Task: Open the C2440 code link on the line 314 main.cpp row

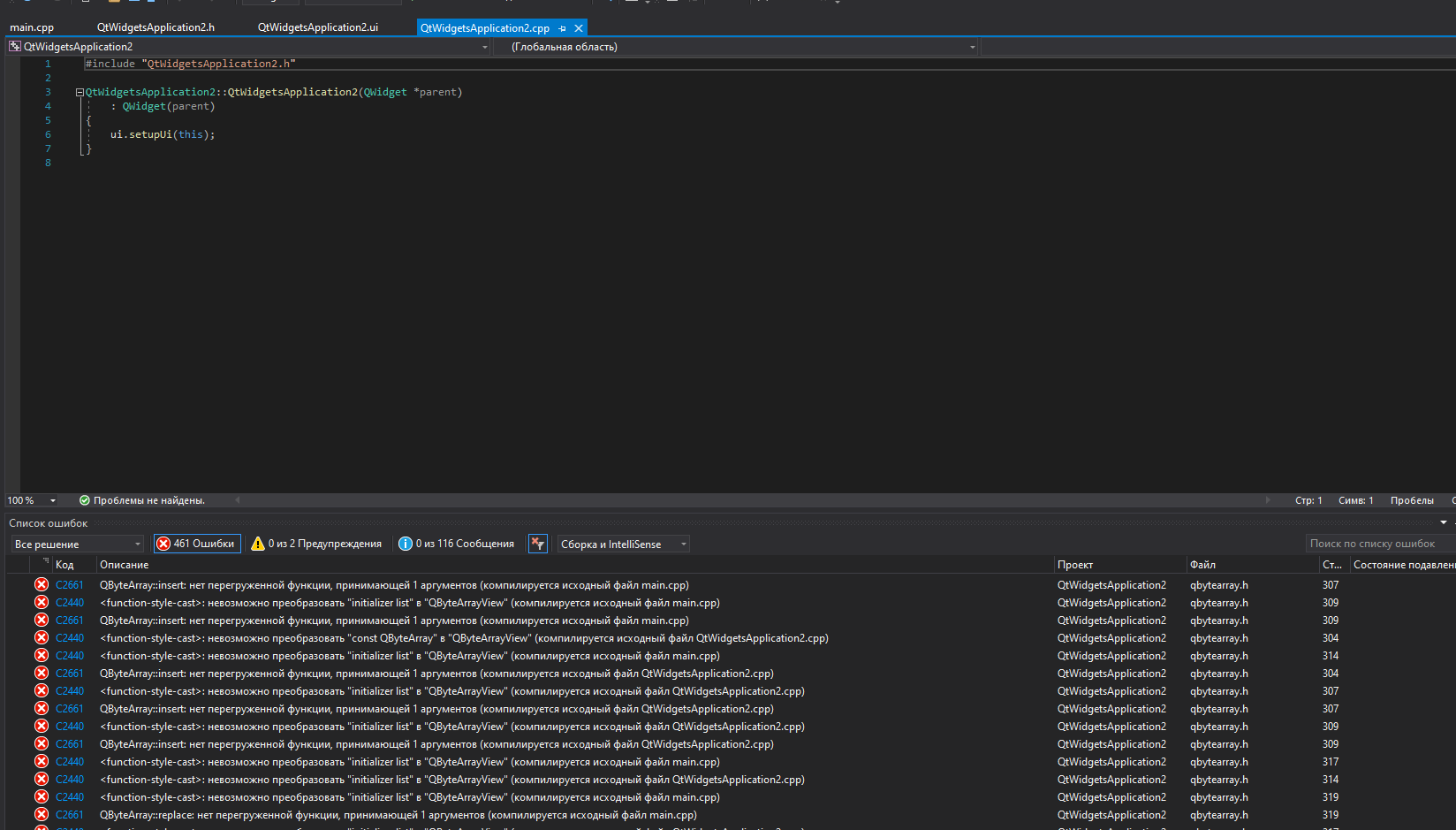Action: [70, 656]
